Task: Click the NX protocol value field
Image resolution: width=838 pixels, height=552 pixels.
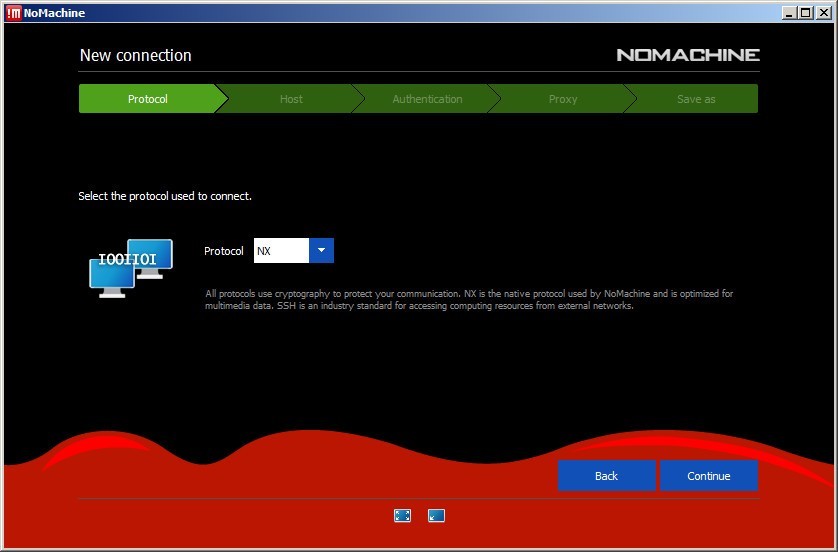Action: pos(281,251)
